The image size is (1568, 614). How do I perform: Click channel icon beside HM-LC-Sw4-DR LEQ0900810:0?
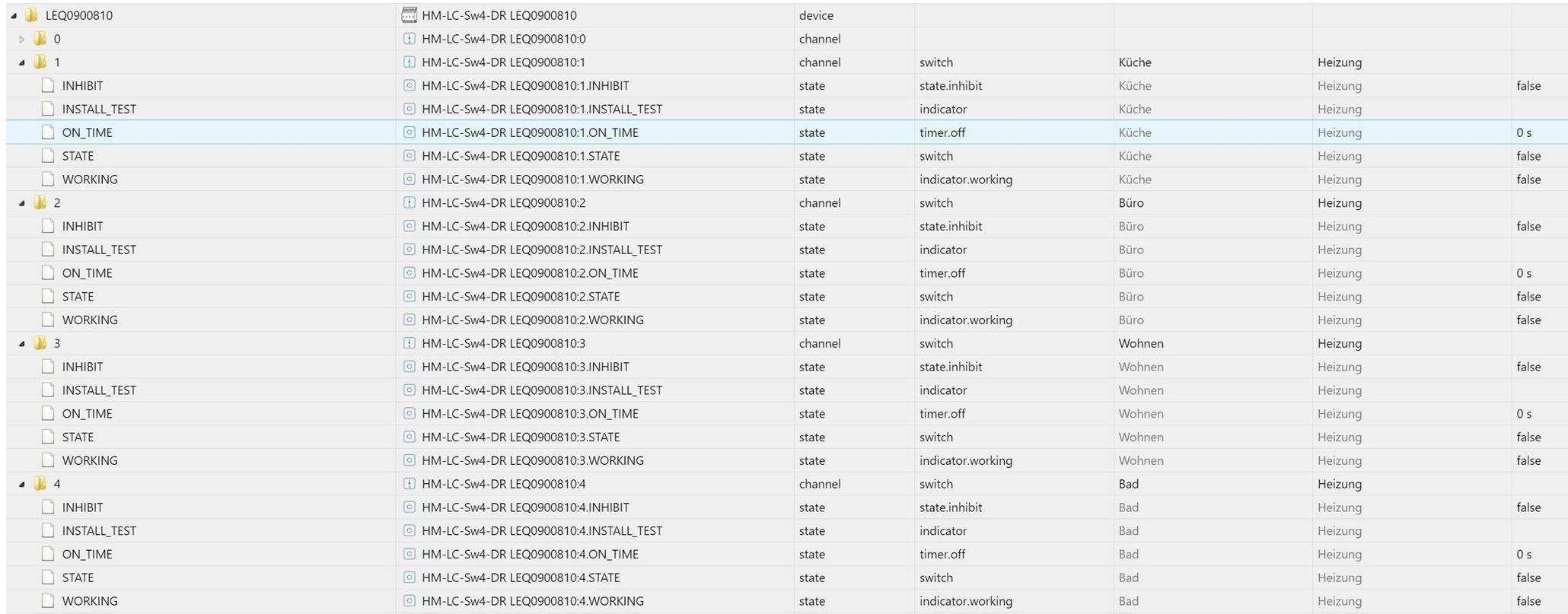coord(410,39)
